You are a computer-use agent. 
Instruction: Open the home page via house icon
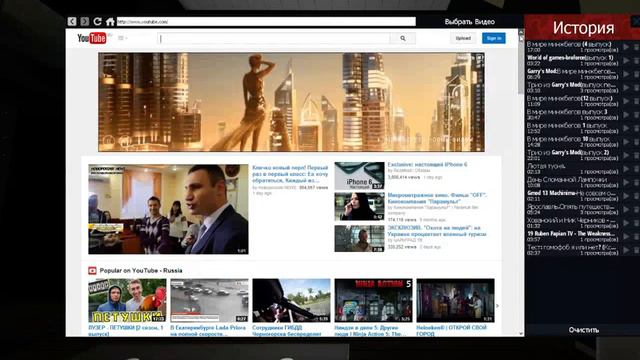110,21
